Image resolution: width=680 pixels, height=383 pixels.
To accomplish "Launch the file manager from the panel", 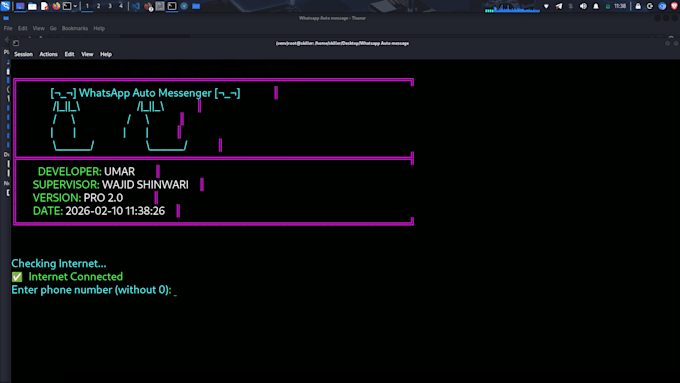I will (32, 6).
